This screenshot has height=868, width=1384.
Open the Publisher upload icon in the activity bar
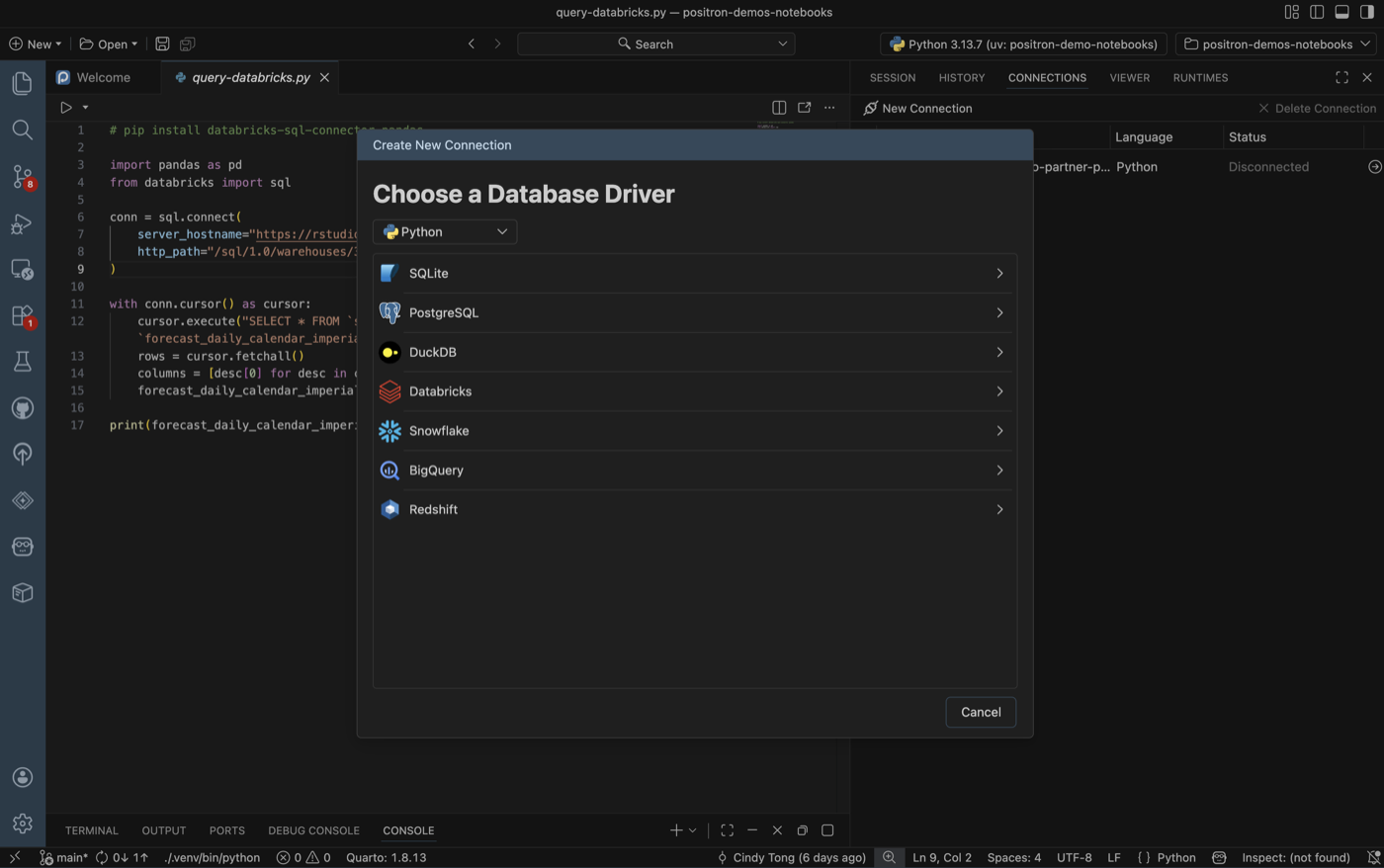point(22,454)
